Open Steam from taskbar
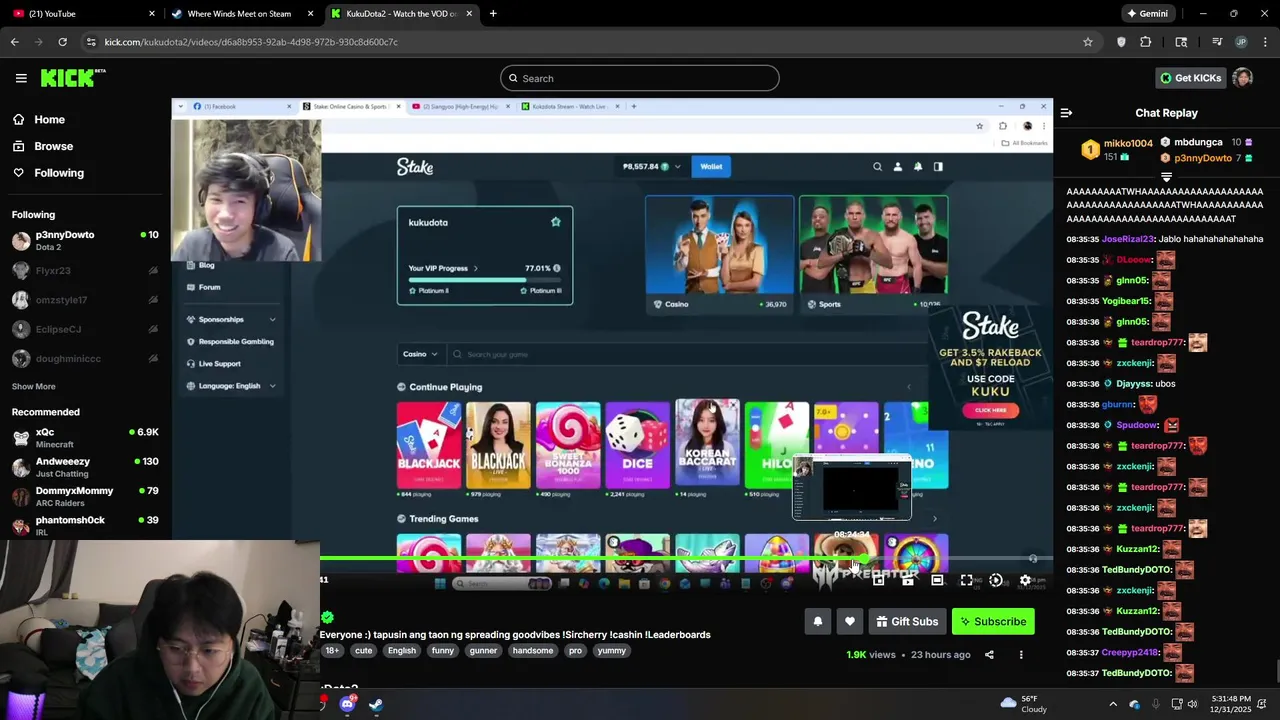Viewport: 1280px width, 720px height. pos(376,704)
